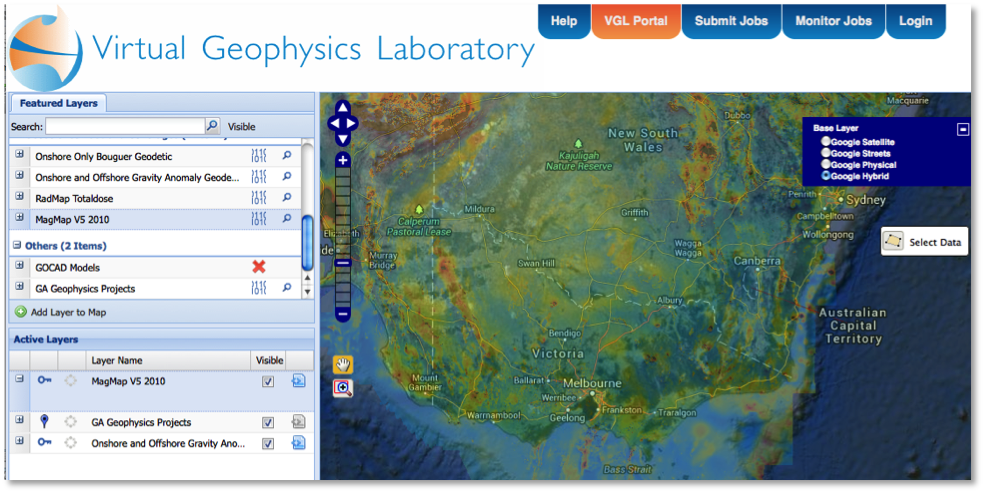
Task: Select Google Streets base layer
Action: pos(825,153)
